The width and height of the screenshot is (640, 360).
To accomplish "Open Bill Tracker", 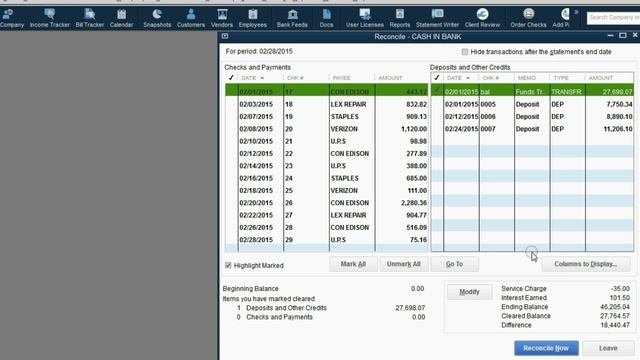I will pyautogui.click(x=89, y=18).
